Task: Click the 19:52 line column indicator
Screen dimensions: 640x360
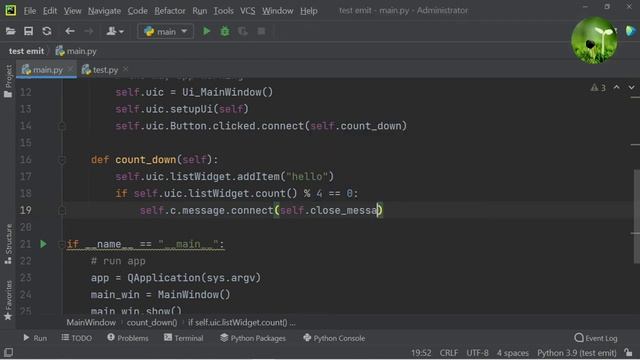Action: click(421, 353)
